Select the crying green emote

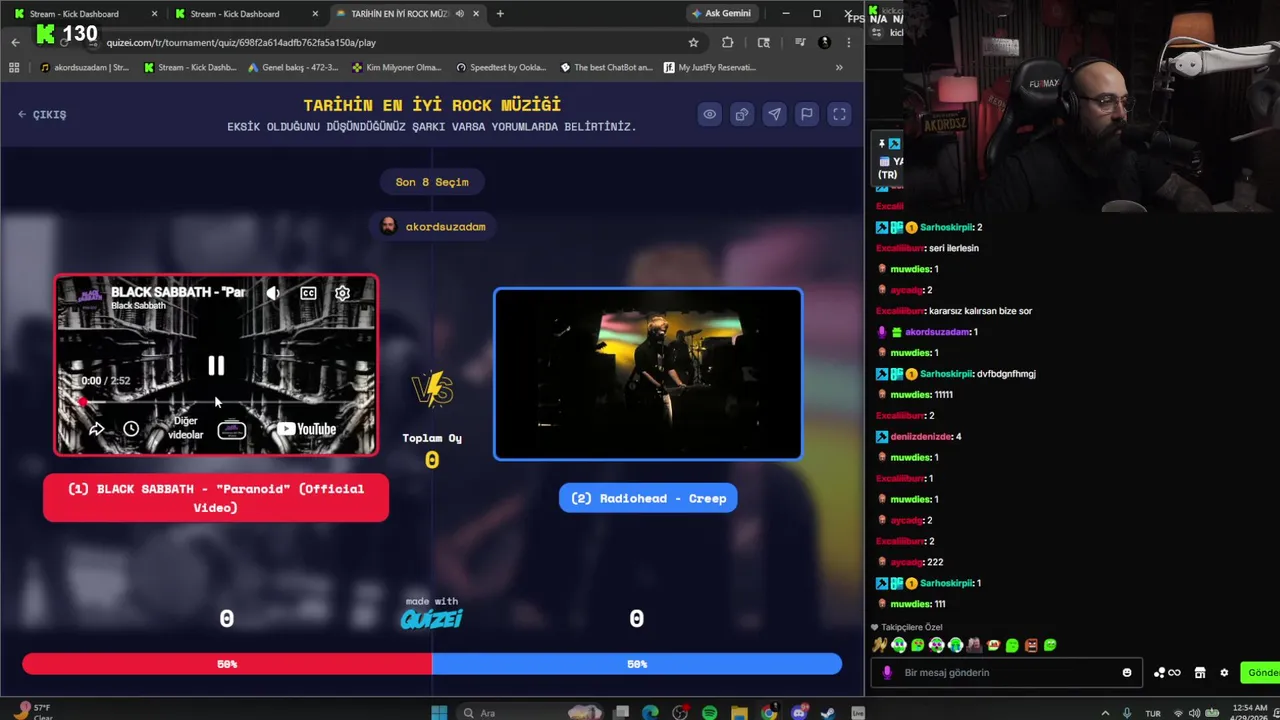pos(955,645)
